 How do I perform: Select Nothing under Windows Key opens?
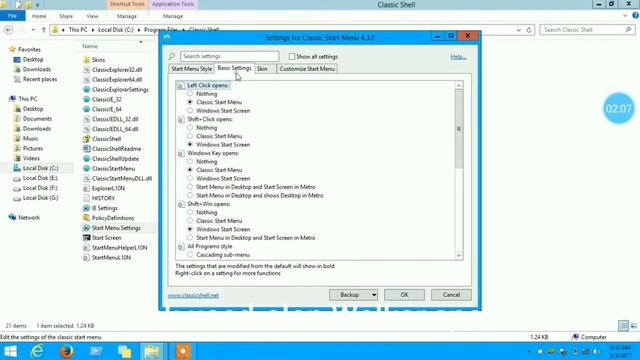coord(190,161)
